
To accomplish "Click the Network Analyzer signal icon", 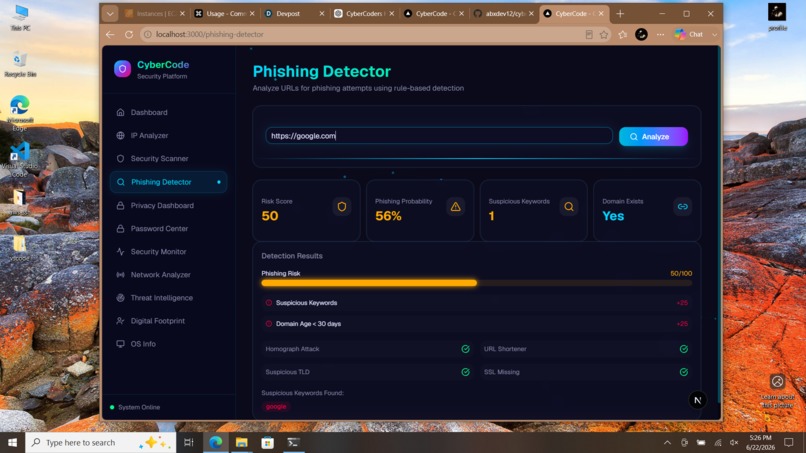I will click(x=120, y=275).
